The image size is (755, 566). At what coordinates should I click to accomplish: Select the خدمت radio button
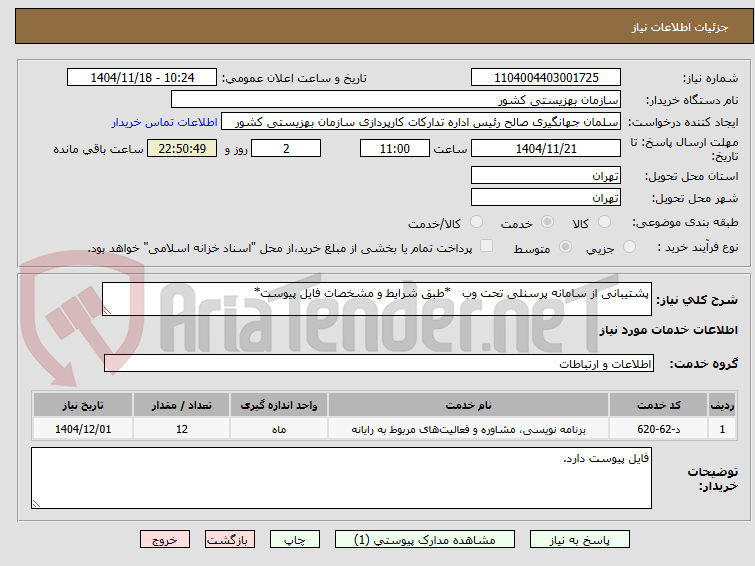tap(547, 222)
